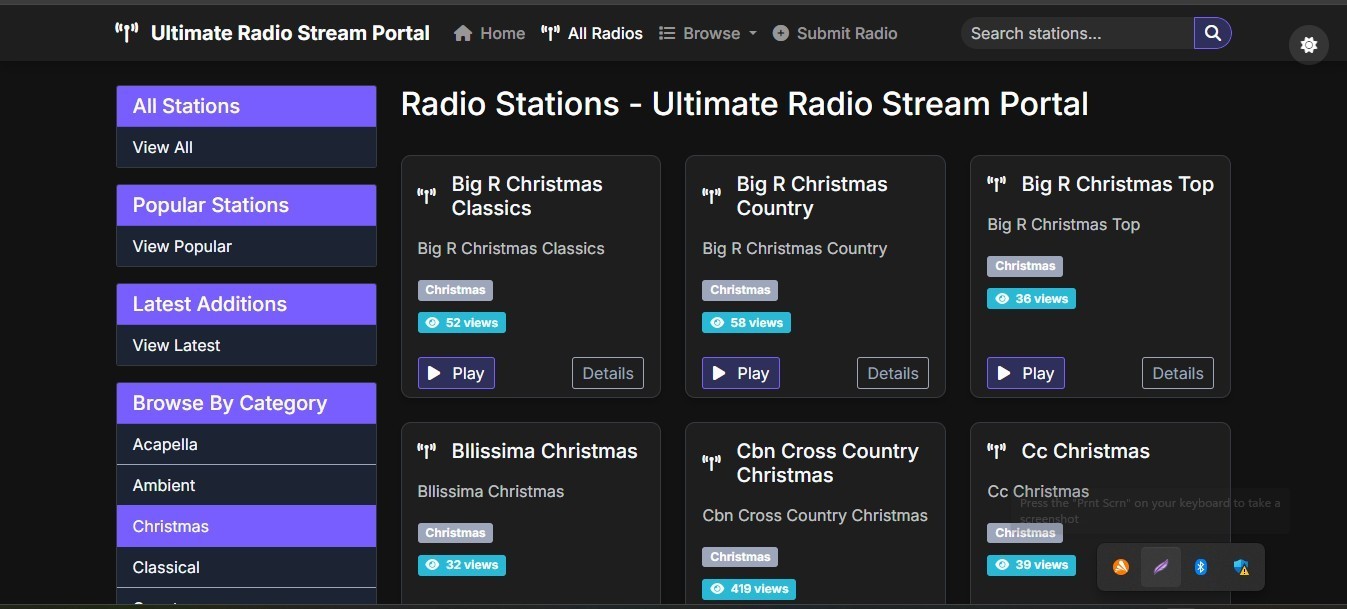Click the security shield tray icon
The width and height of the screenshot is (1347, 609).
1241,567
